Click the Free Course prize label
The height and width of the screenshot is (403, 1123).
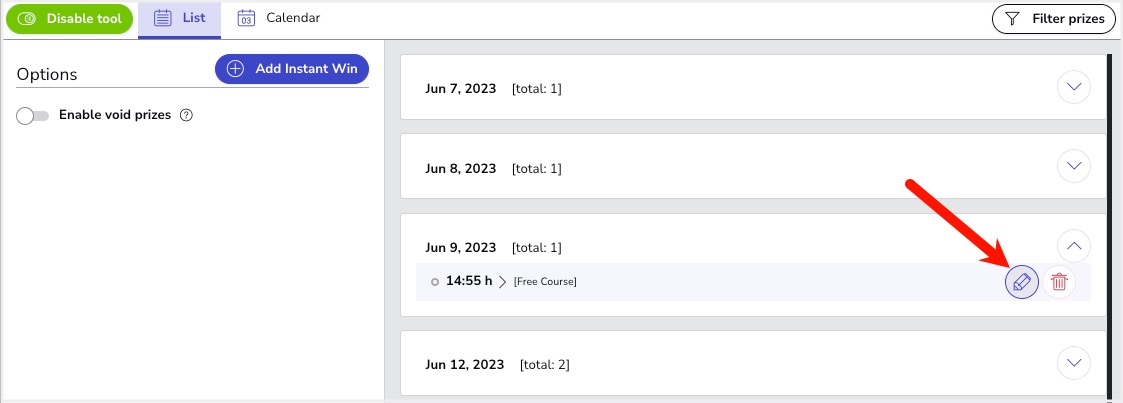point(545,282)
